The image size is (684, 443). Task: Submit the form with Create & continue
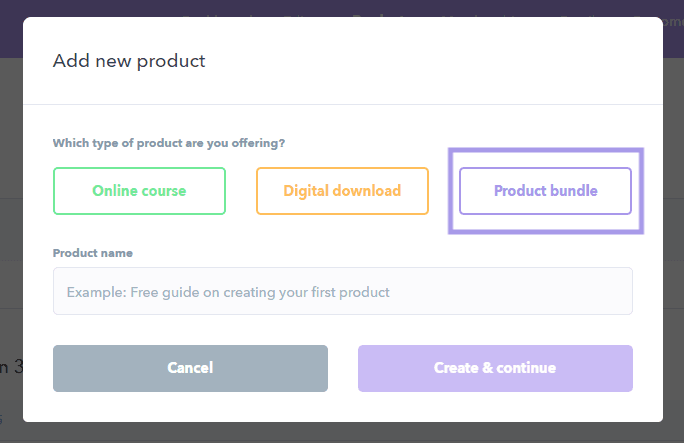pyautogui.click(x=495, y=368)
